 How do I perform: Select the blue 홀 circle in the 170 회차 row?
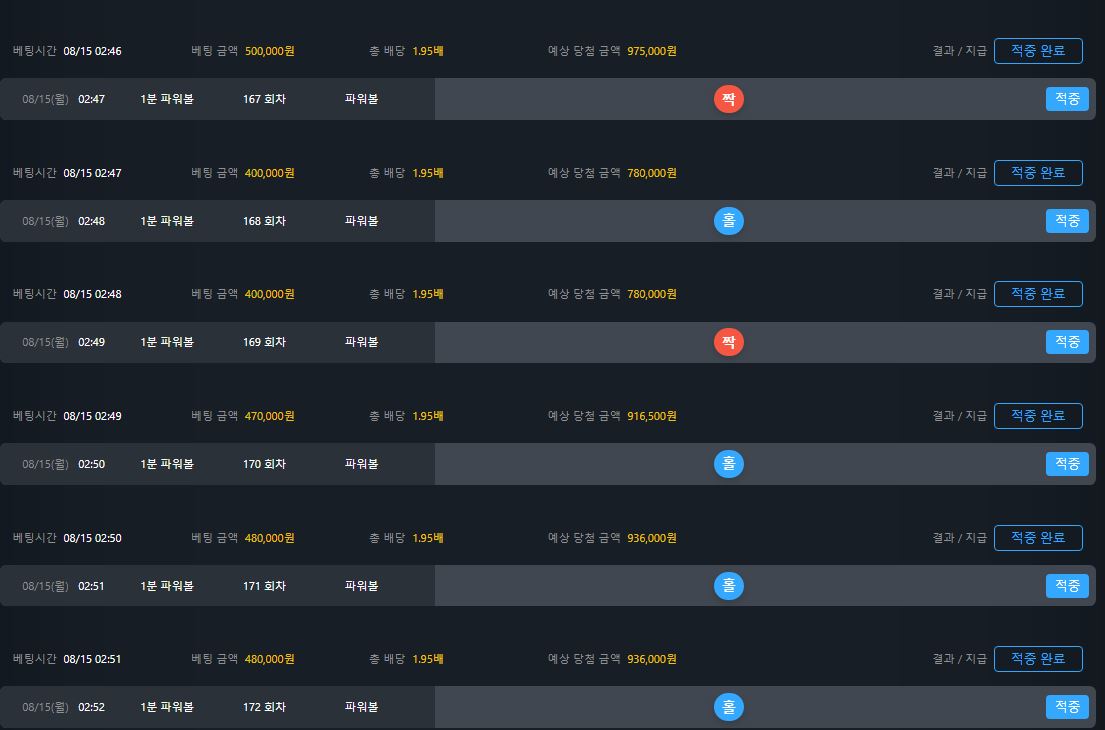[x=729, y=464]
